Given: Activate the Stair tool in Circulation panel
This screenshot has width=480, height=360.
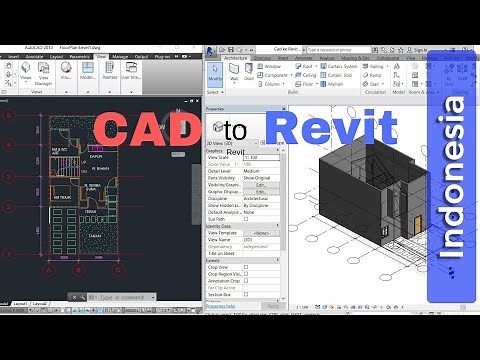Looking at the screenshot, I should pyautogui.click(x=371, y=84).
